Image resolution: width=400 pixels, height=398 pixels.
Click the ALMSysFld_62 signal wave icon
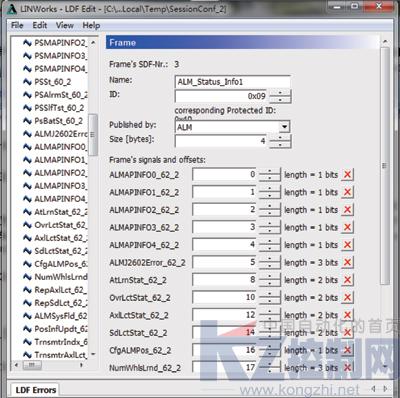27,316
